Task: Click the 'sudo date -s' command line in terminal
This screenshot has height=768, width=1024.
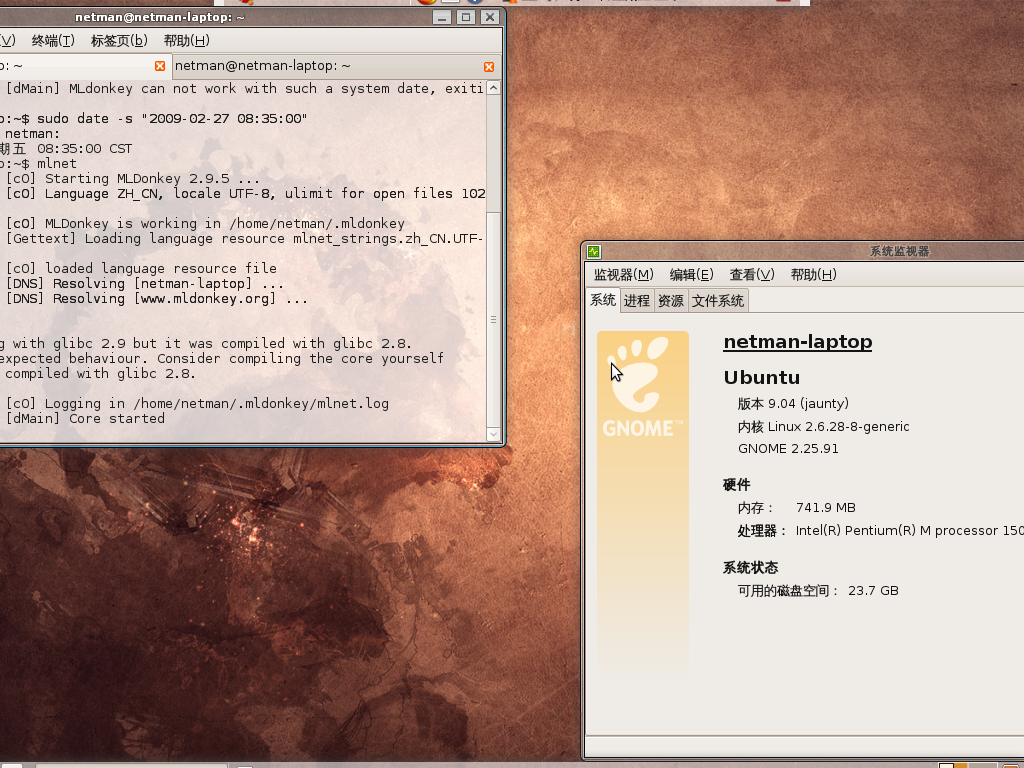Action: (x=153, y=119)
